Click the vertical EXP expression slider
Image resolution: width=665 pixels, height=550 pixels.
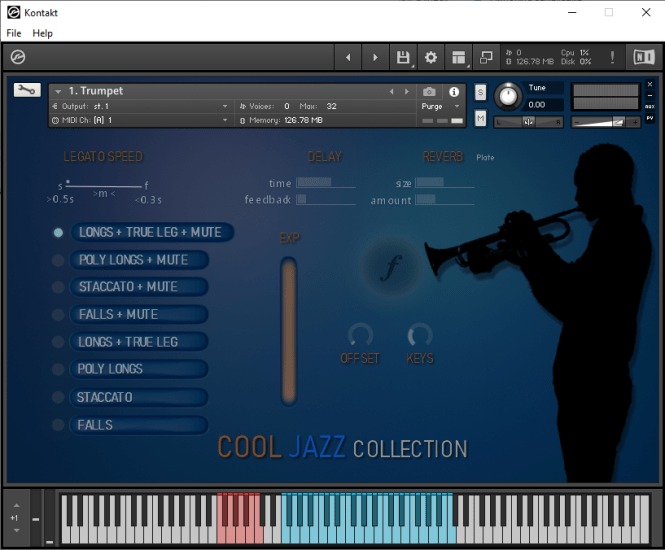coord(289,330)
